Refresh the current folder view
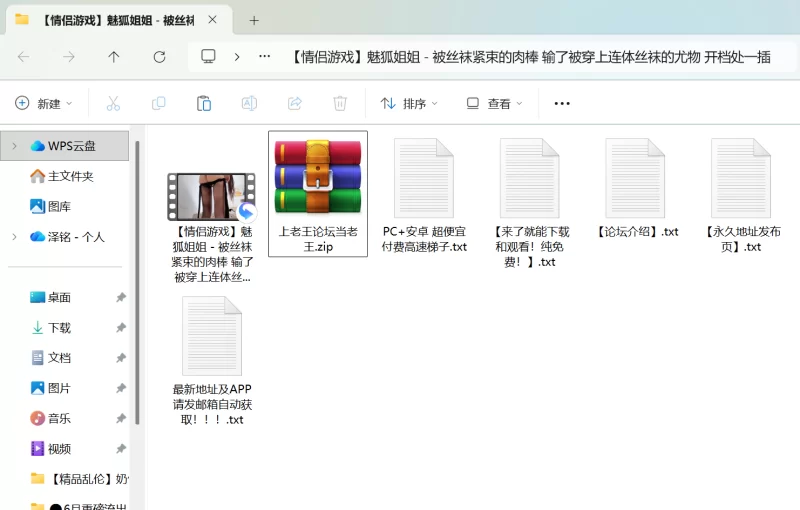 pos(159,57)
